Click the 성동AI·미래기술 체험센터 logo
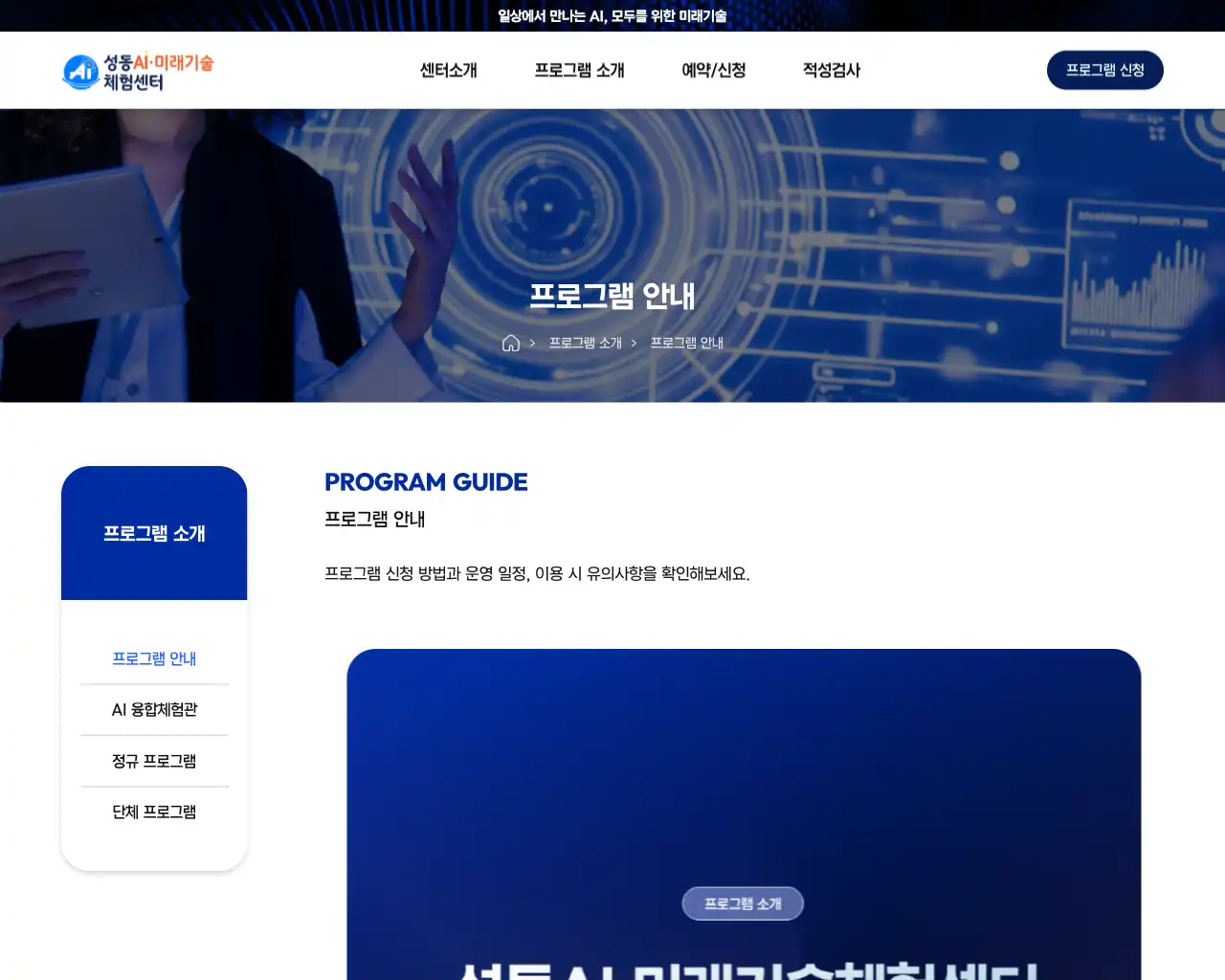Viewport: 1225px width, 980px height. coord(138,72)
